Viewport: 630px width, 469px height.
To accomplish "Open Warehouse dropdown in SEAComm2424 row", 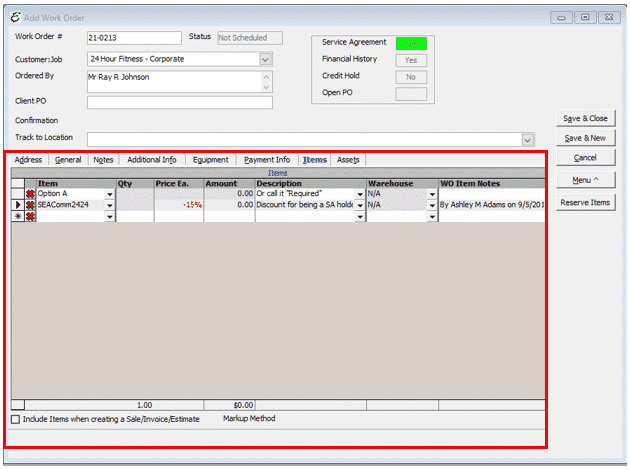I will click(x=432, y=205).
